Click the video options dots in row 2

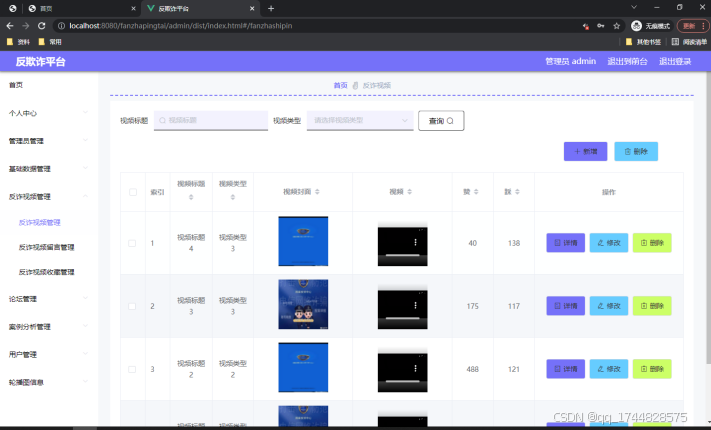pos(415,306)
